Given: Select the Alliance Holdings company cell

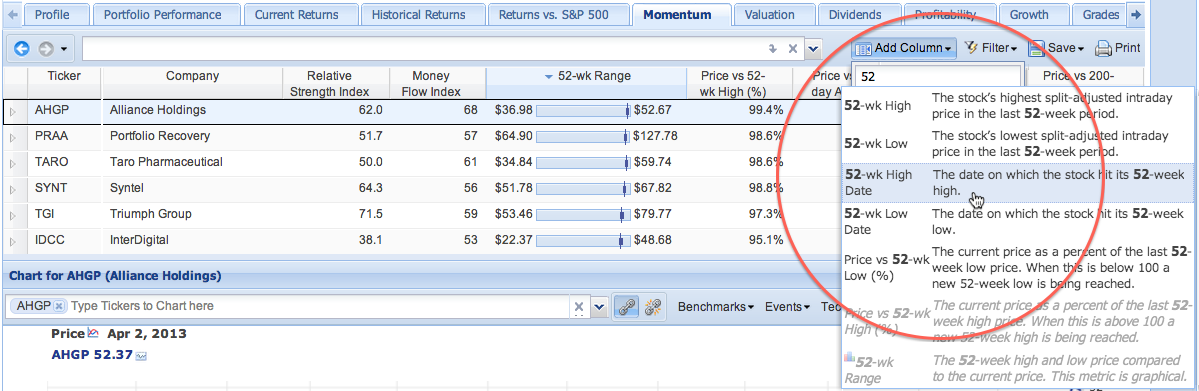Looking at the screenshot, I should (192, 110).
